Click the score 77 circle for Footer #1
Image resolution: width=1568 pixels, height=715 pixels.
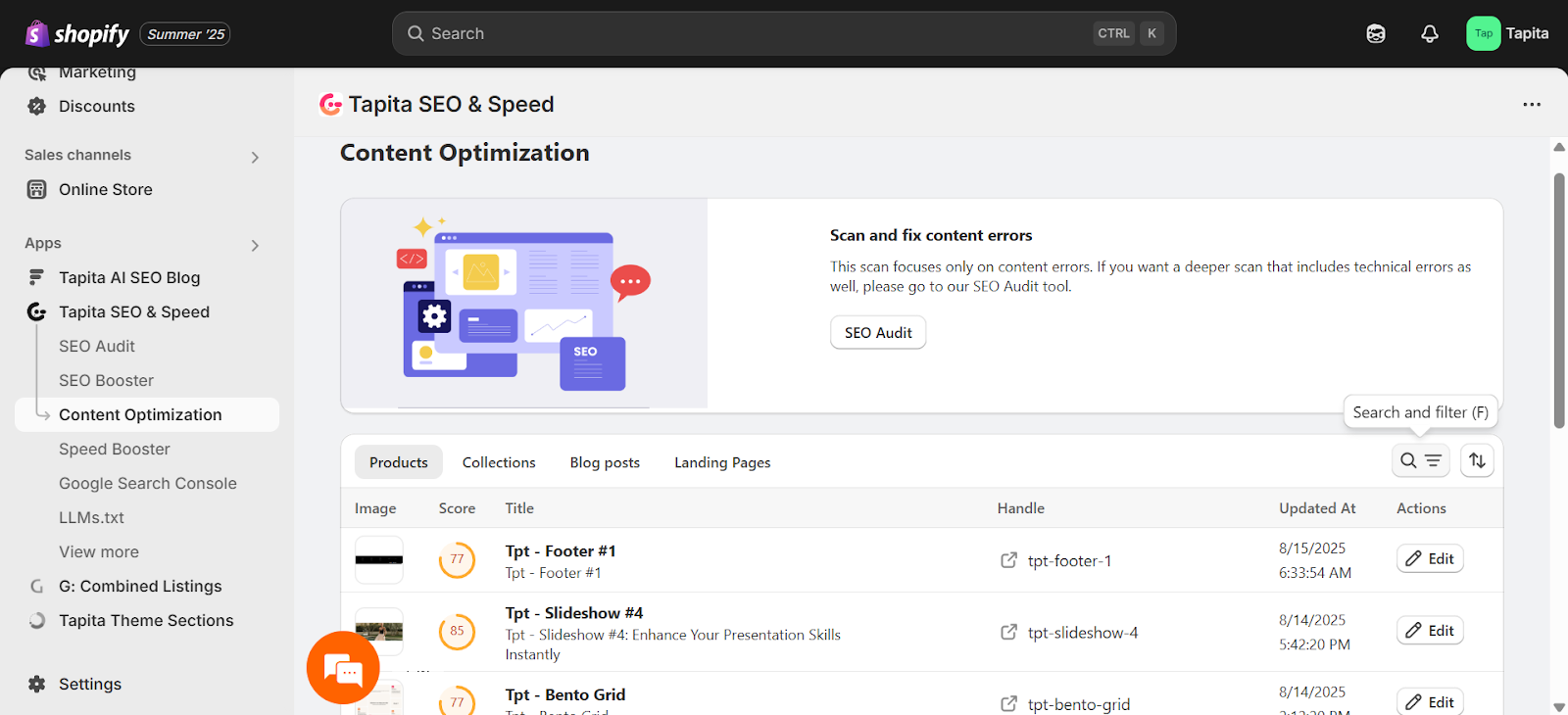click(457, 559)
